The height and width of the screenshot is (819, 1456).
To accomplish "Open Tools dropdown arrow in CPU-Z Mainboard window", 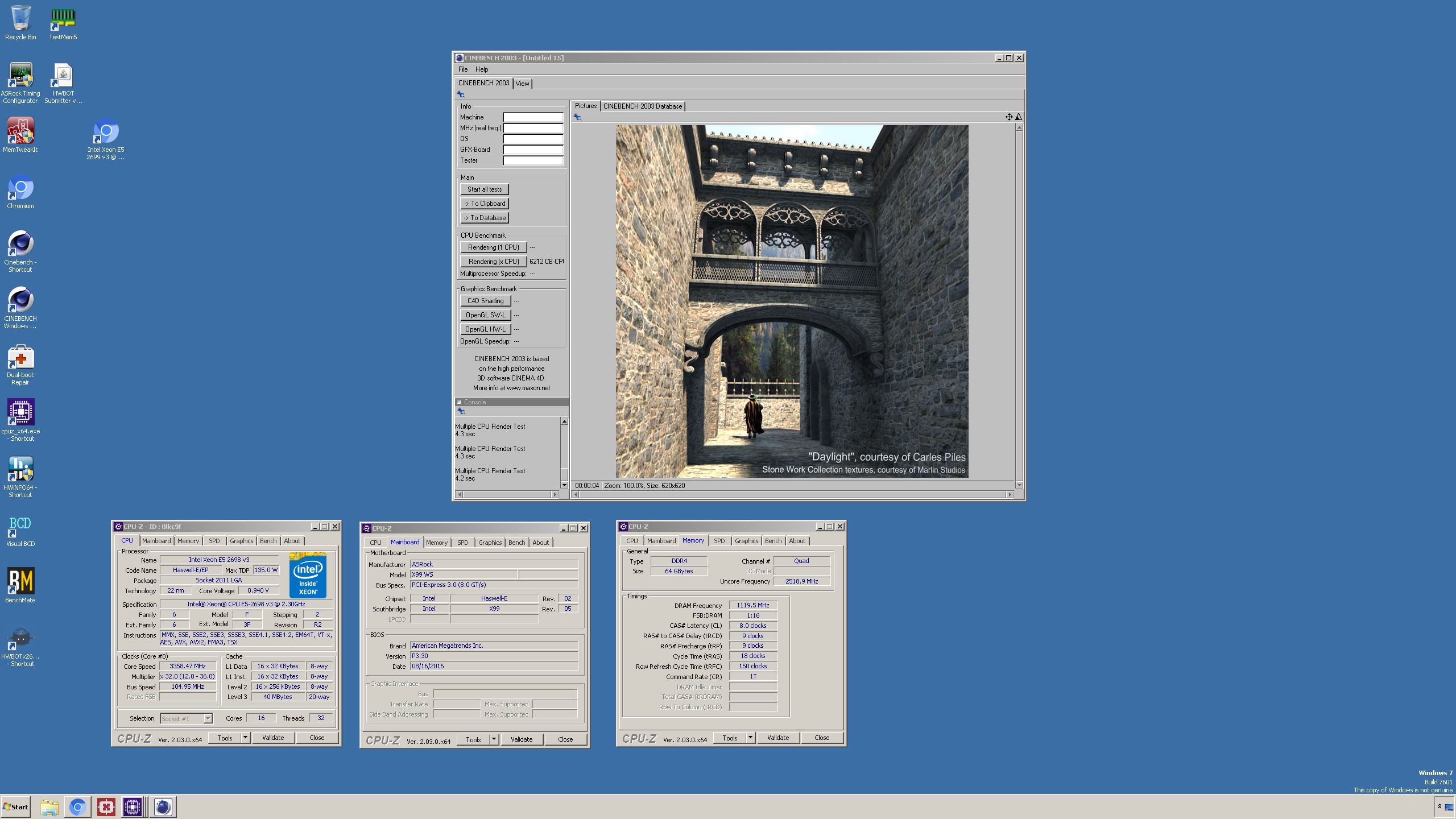I will pyautogui.click(x=494, y=739).
